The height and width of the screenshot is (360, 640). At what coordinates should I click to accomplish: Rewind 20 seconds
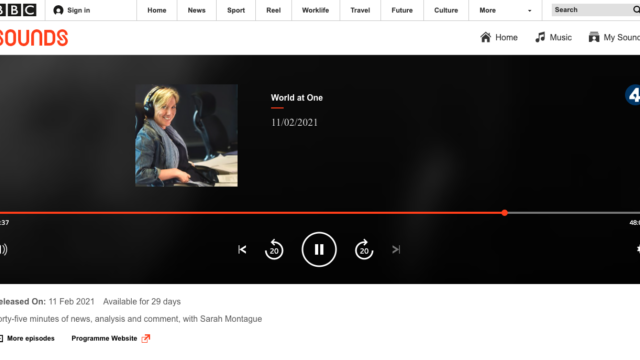[x=274, y=249]
